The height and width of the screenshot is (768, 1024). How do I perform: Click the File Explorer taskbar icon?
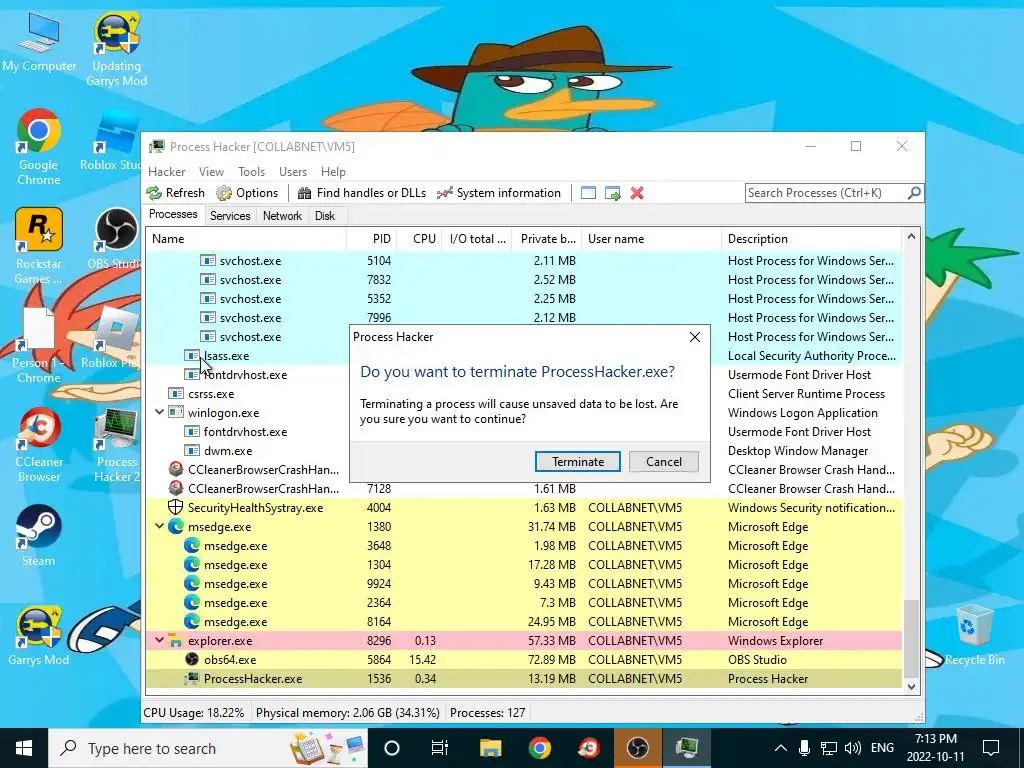(490, 748)
